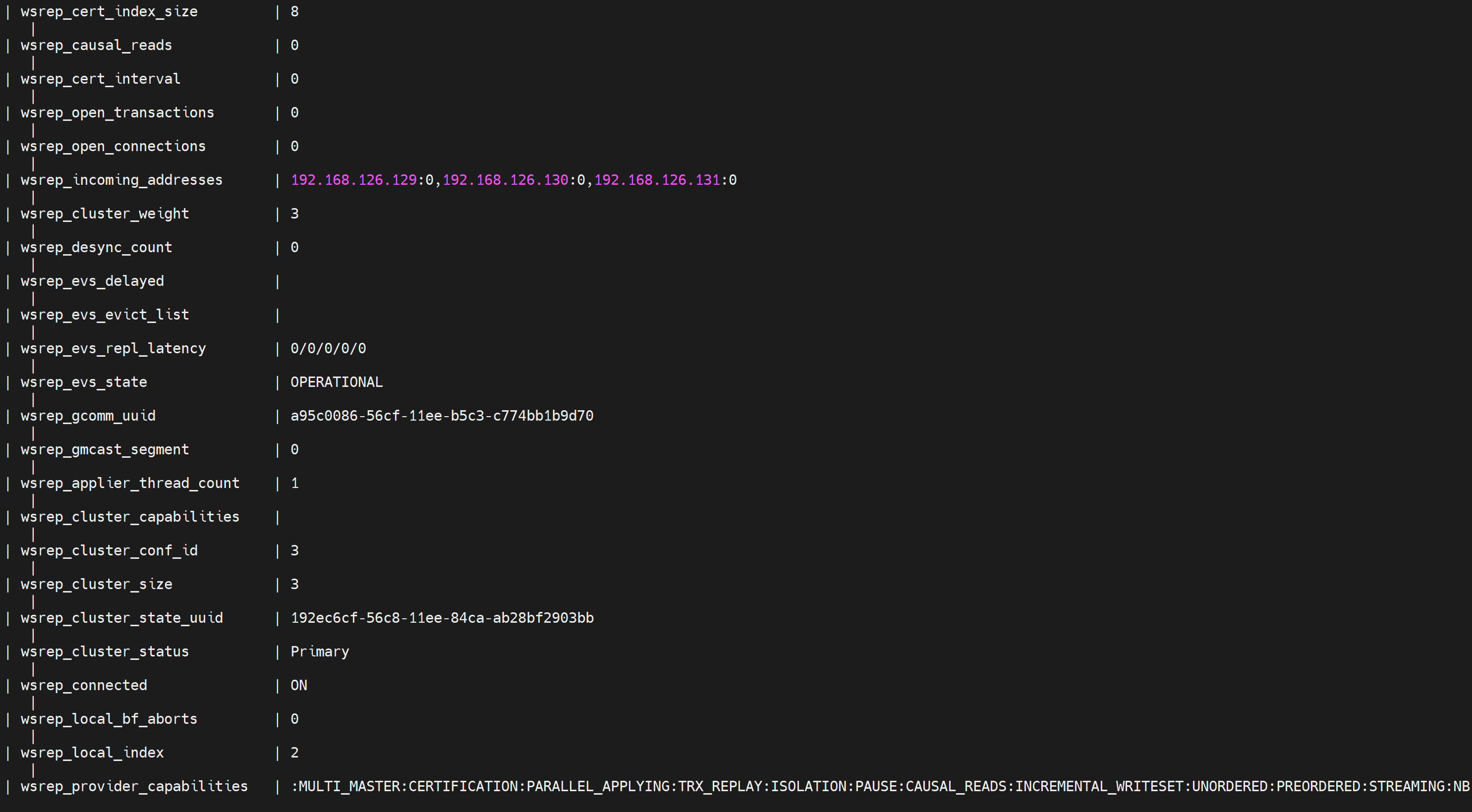Click the wsrep_applier_thread_count value 1

point(295,483)
